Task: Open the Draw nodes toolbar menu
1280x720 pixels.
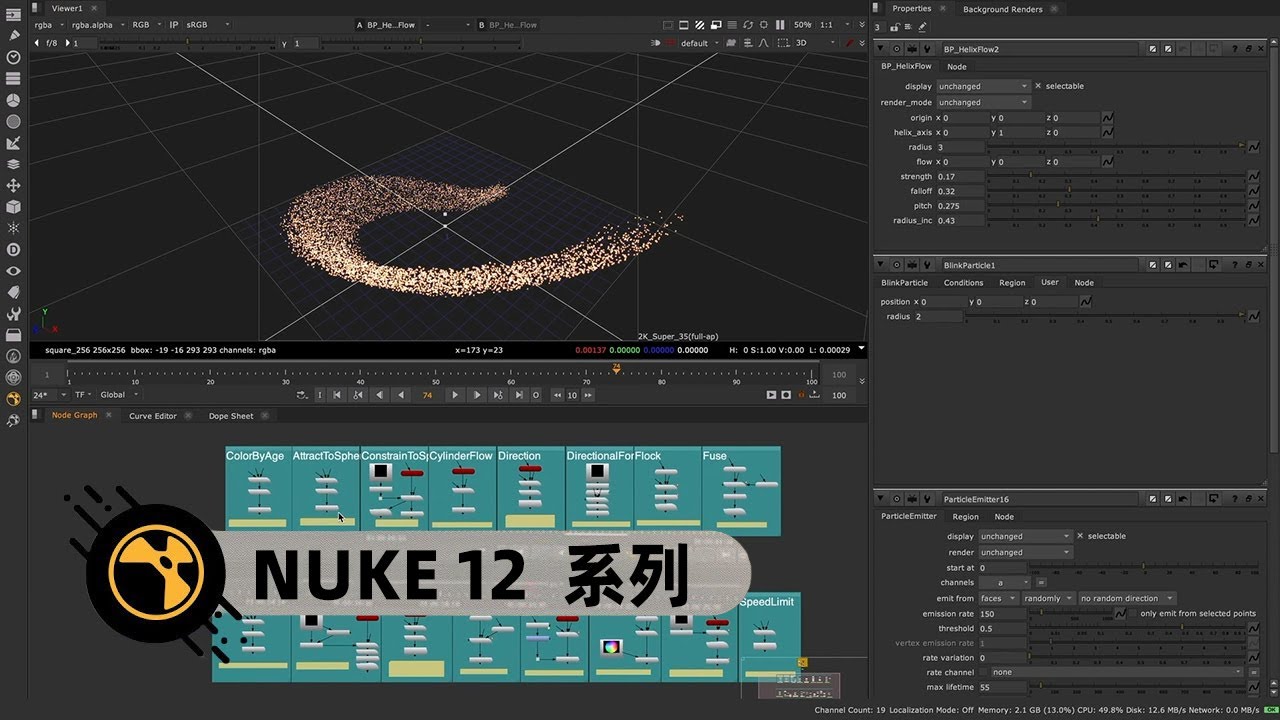Action: pyautogui.click(x=14, y=35)
